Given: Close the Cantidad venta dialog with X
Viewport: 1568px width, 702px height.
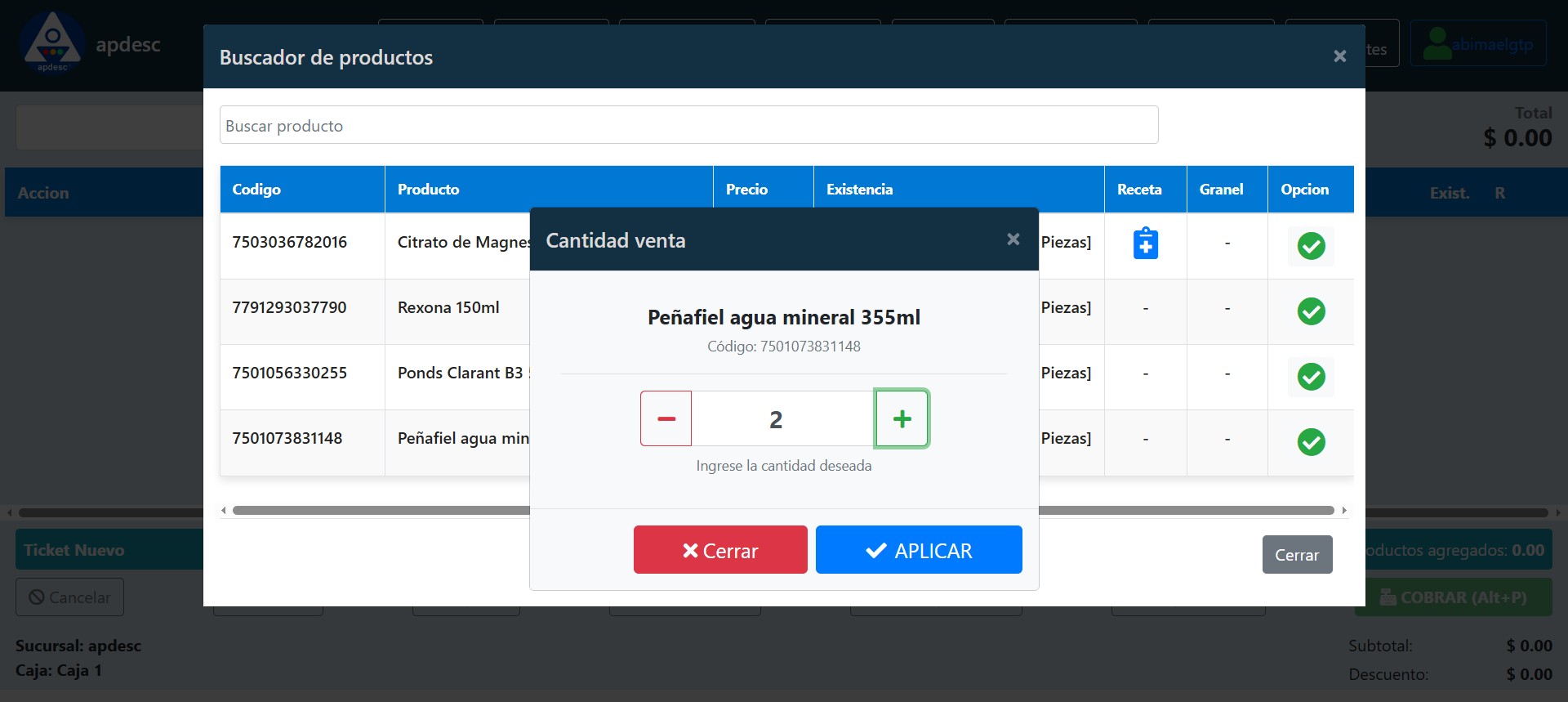Looking at the screenshot, I should (x=1013, y=239).
